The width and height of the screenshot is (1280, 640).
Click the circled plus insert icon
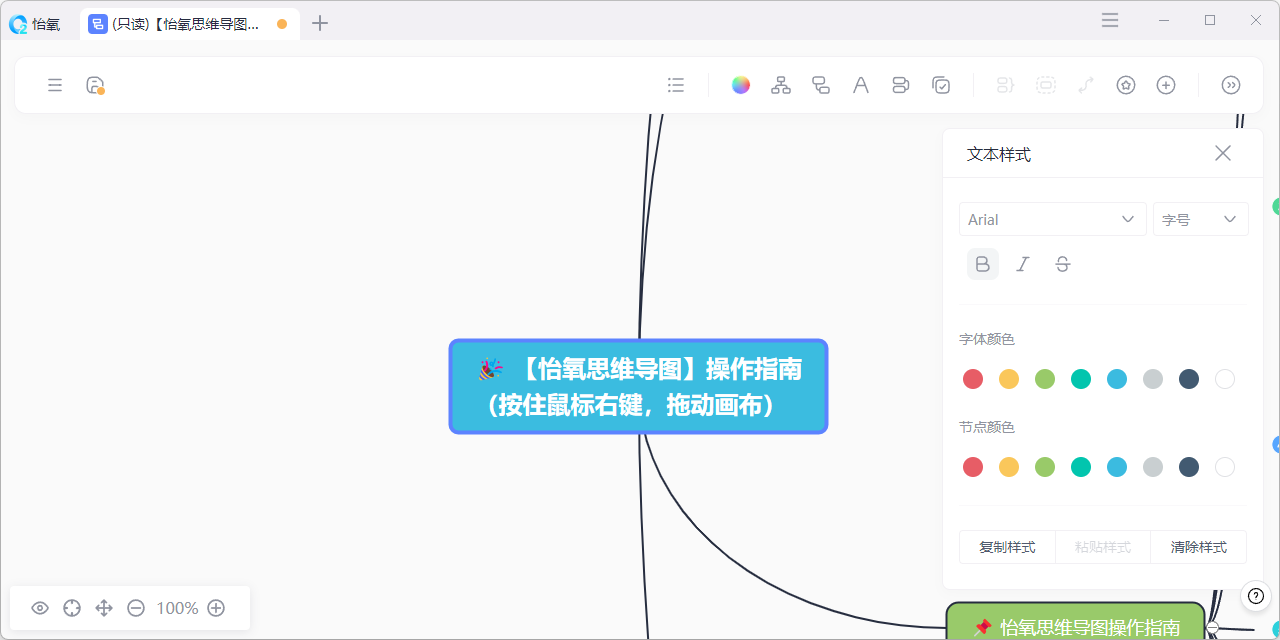(1166, 85)
